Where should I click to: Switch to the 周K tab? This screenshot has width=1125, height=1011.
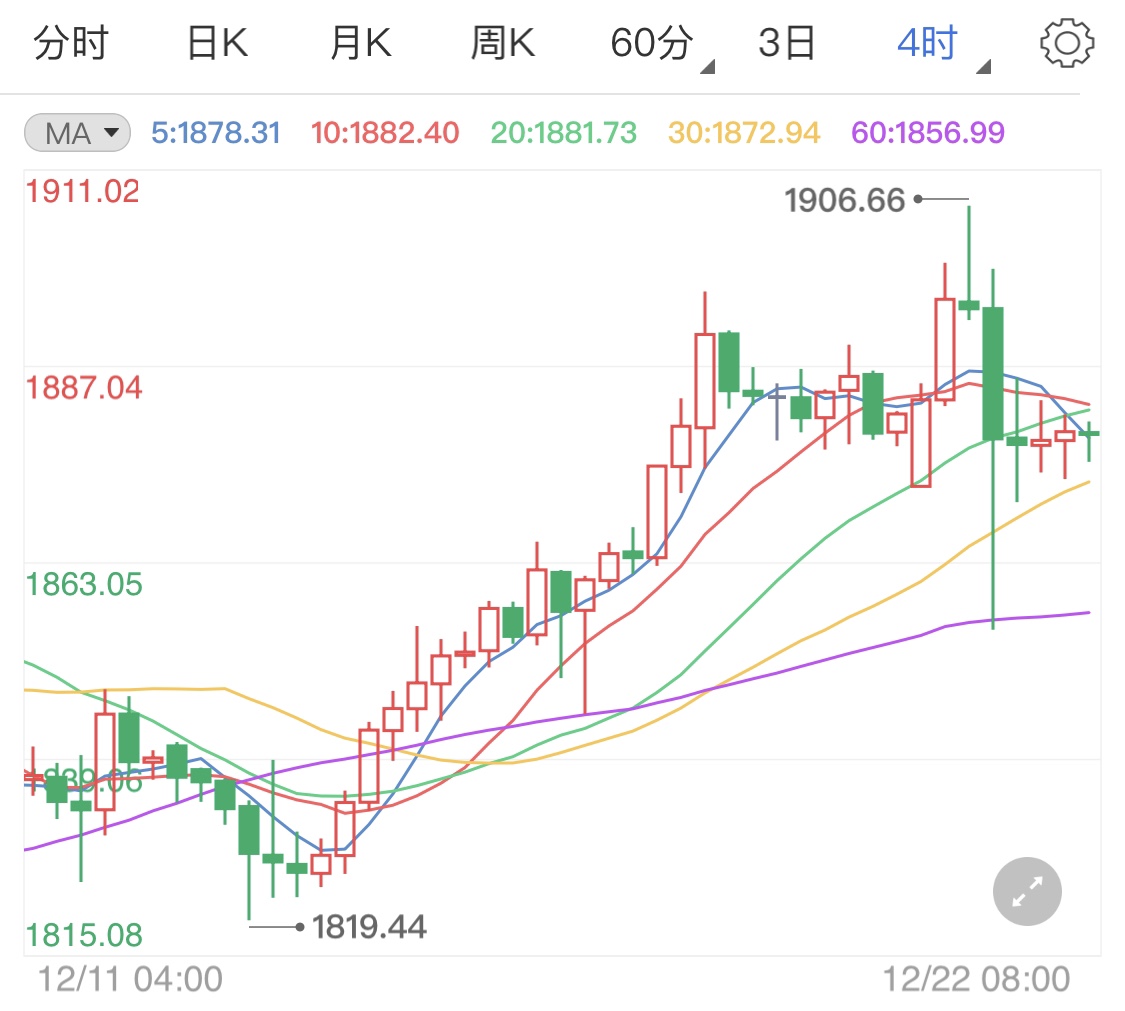click(503, 43)
